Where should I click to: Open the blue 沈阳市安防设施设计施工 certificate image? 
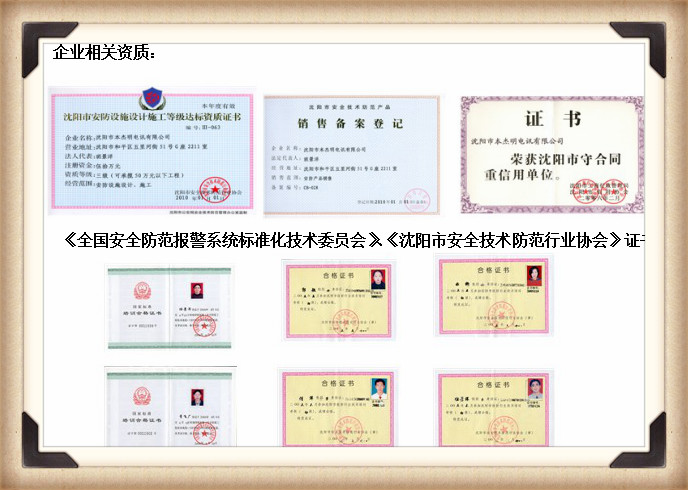[x=152, y=150]
